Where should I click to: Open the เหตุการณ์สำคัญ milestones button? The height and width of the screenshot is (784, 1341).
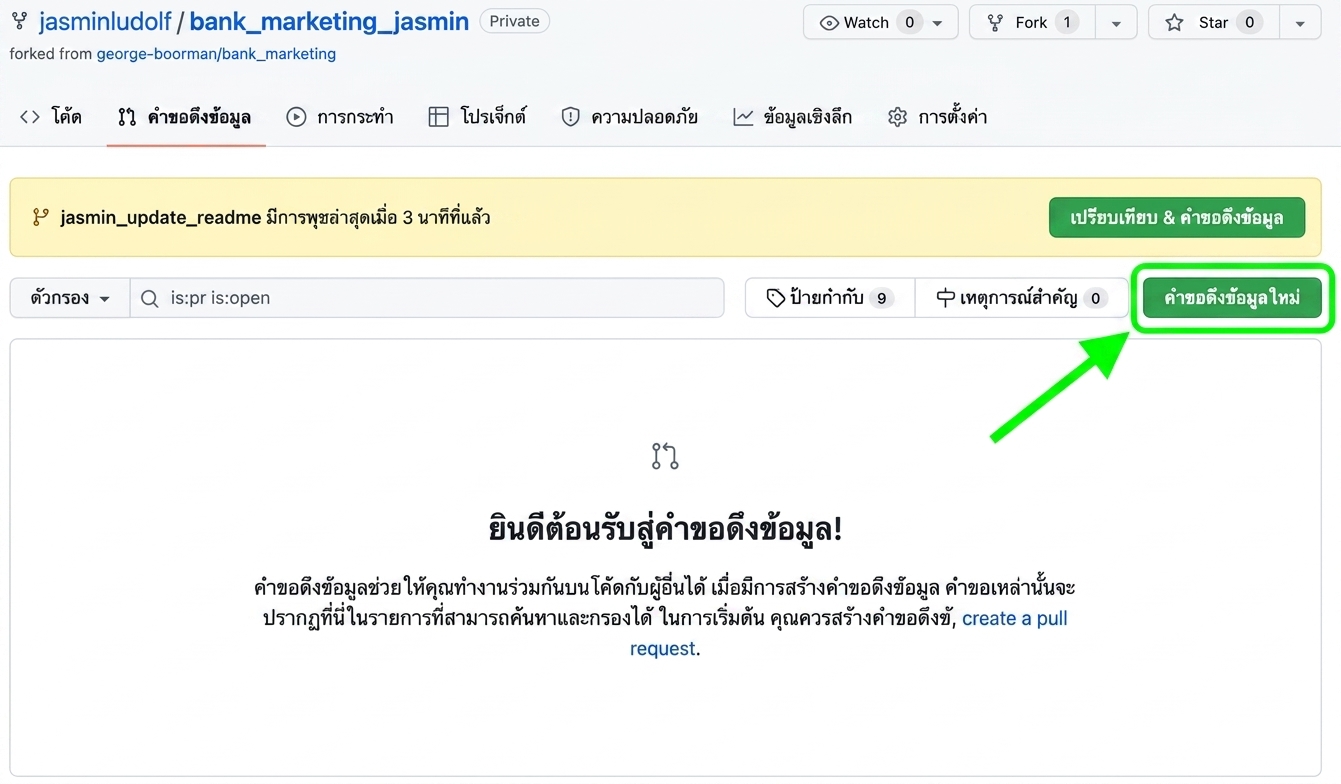tap(1021, 298)
